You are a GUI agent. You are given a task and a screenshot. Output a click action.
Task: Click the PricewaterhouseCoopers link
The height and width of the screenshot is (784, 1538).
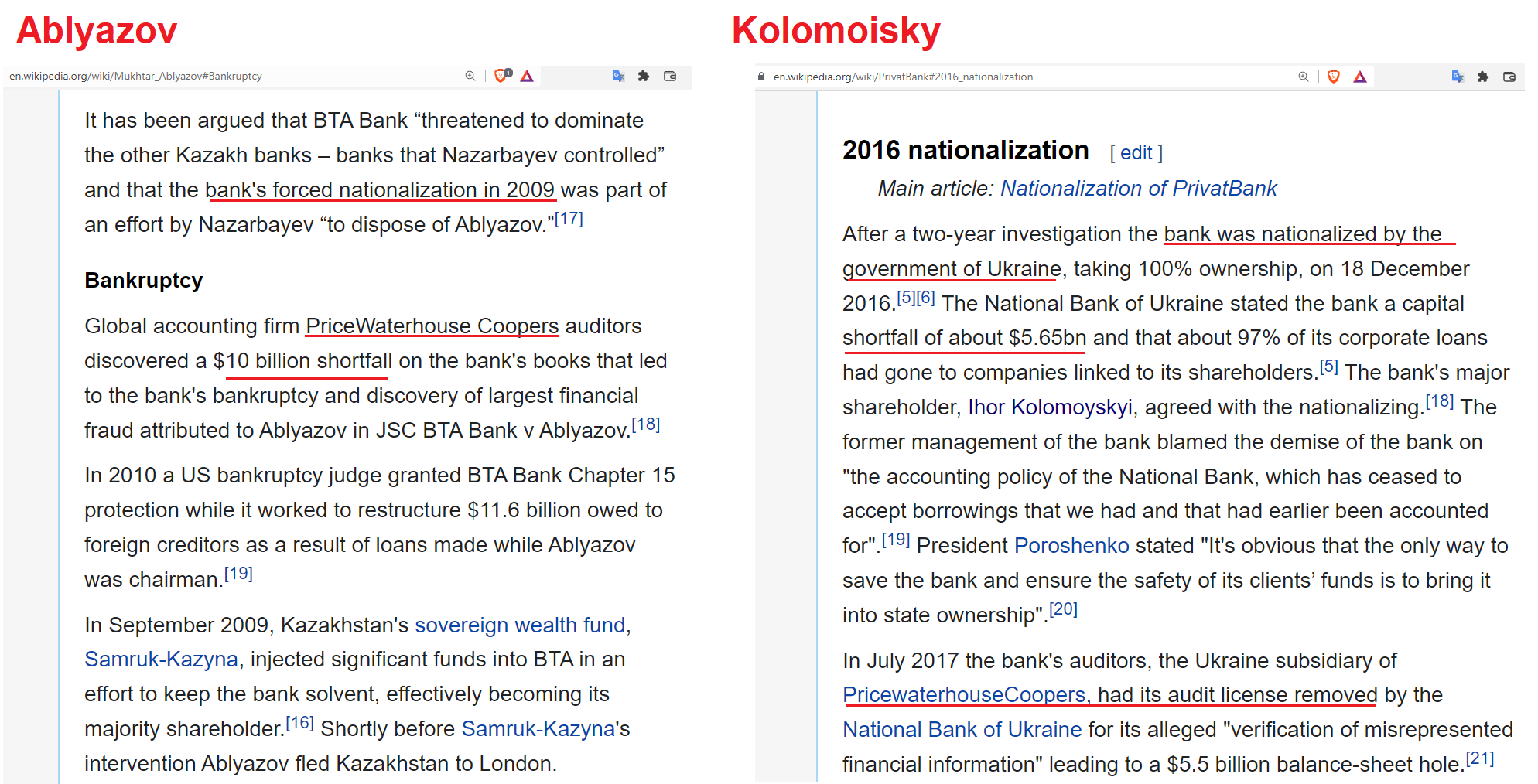(964, 695)
